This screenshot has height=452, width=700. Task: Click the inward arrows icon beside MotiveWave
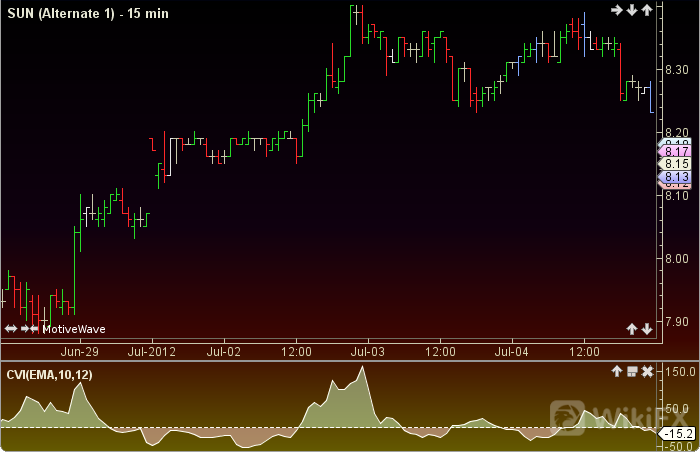pyautogui.click(x=30, y=328)
